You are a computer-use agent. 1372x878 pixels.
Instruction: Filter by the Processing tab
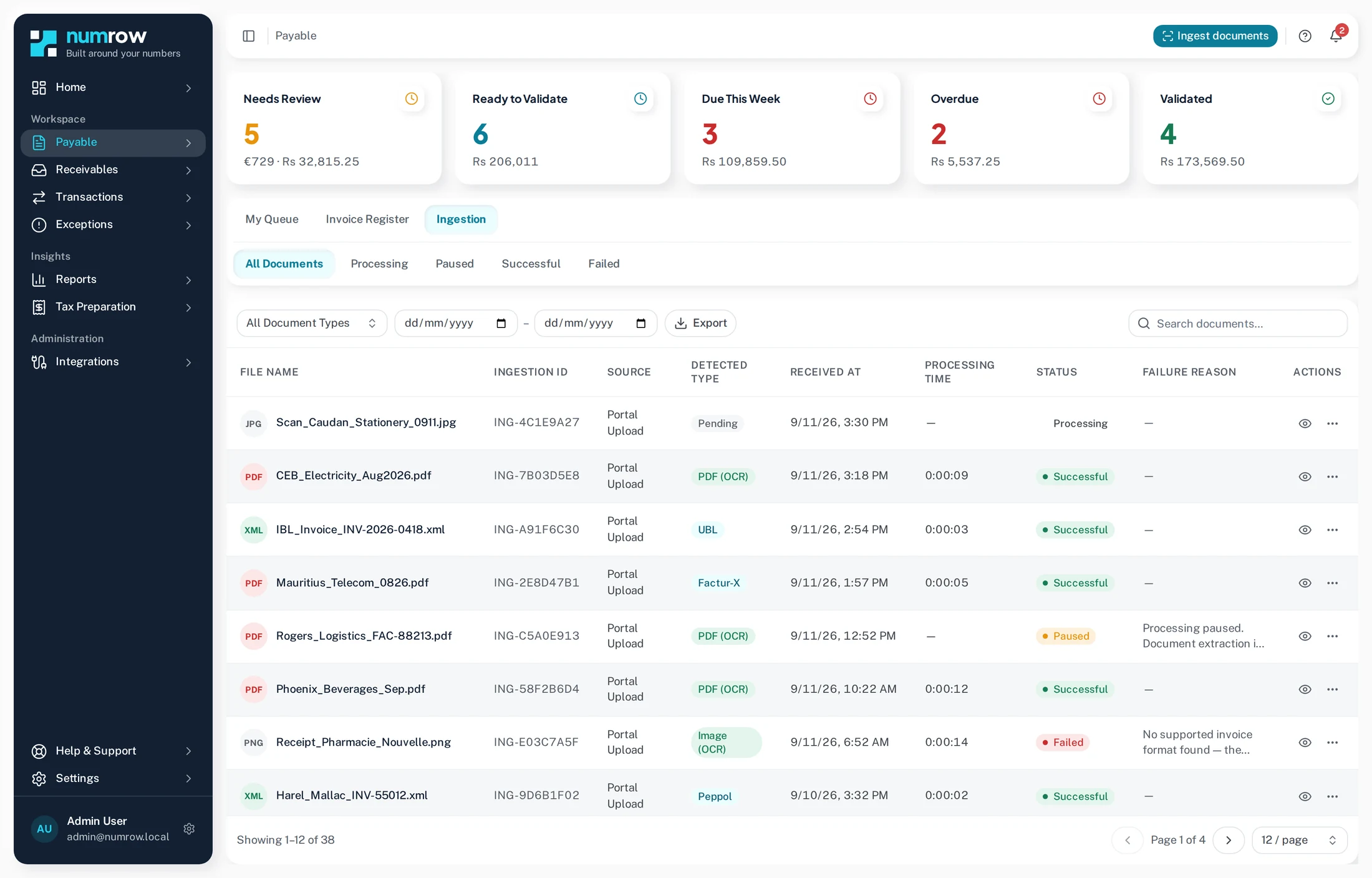pyautogui.click(x=379, y=264)
